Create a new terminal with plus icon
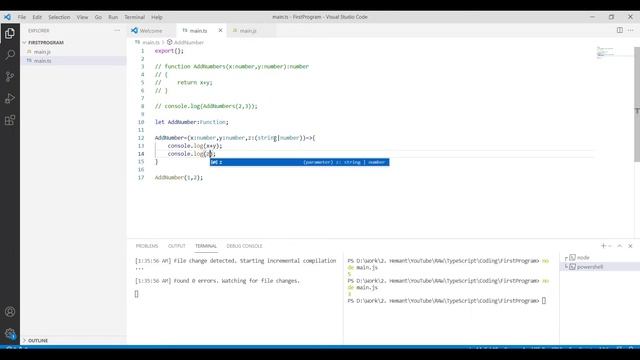The height and width of the screenshot is (360, 640). (x=603, y=246)
